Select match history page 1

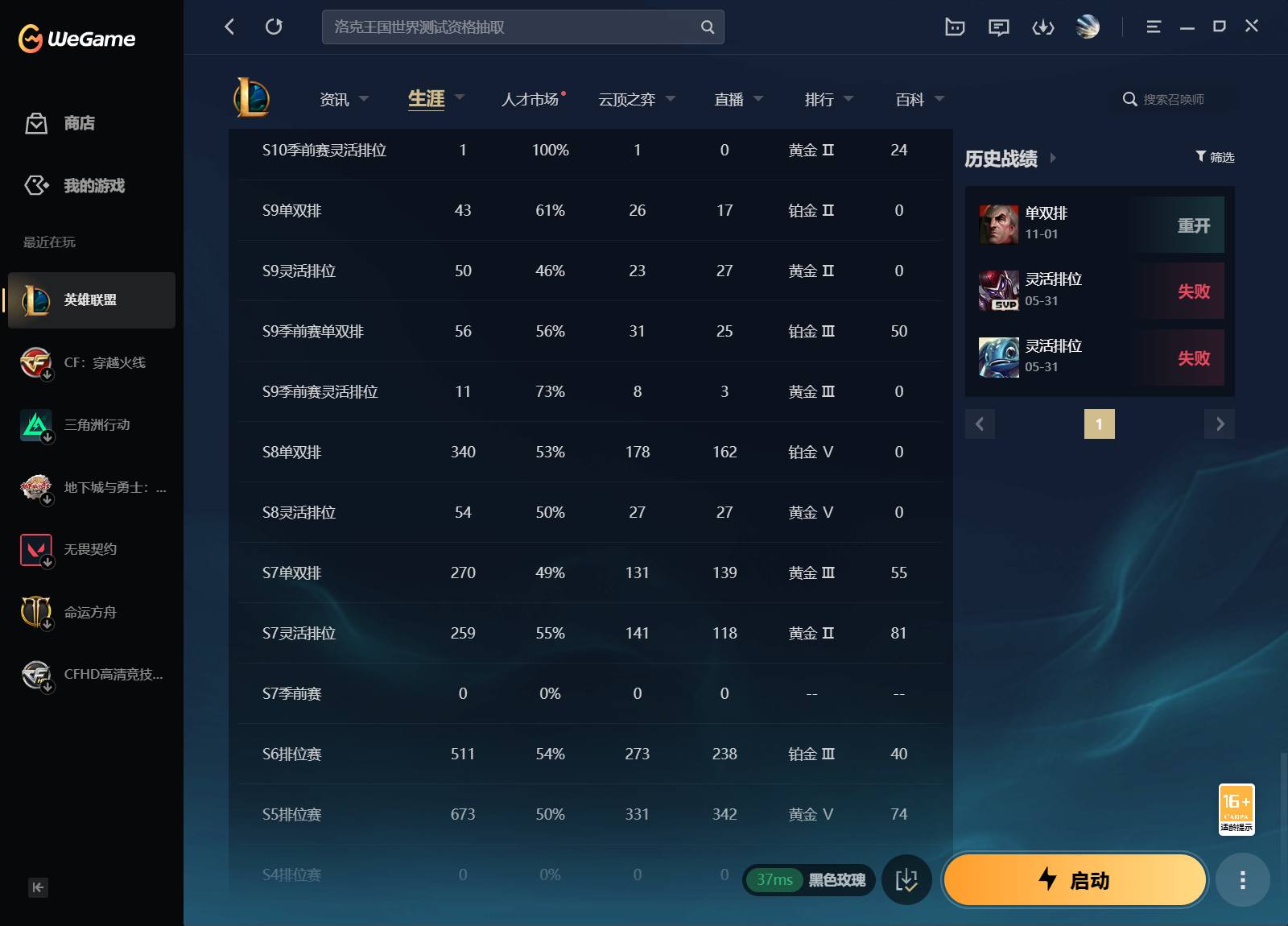(1100, 424)
